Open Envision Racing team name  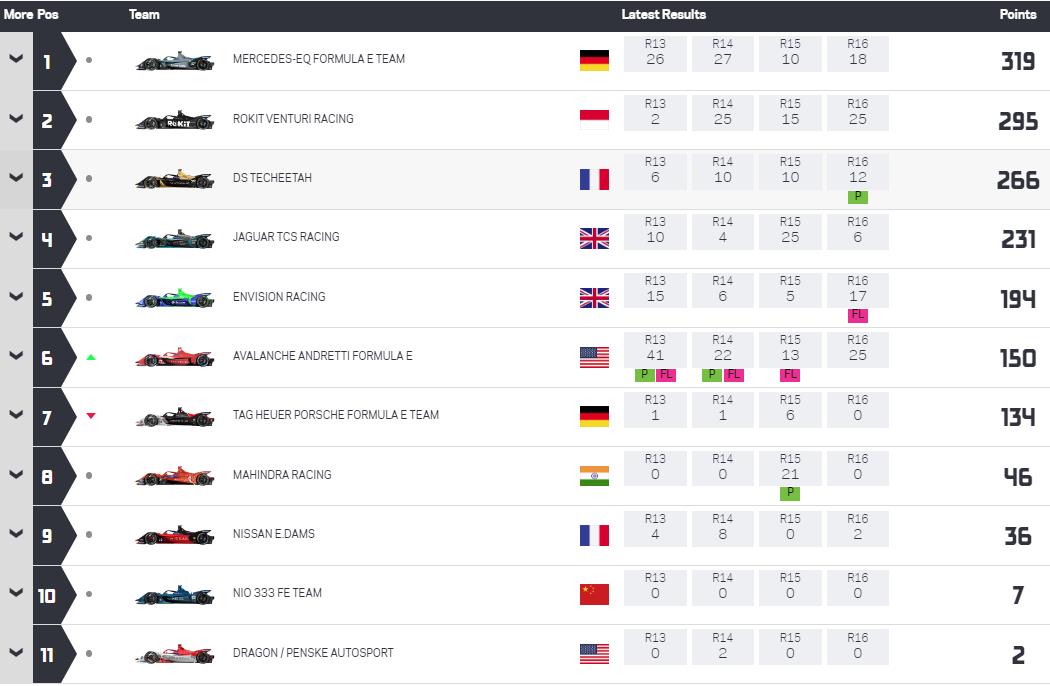[279, 296]
